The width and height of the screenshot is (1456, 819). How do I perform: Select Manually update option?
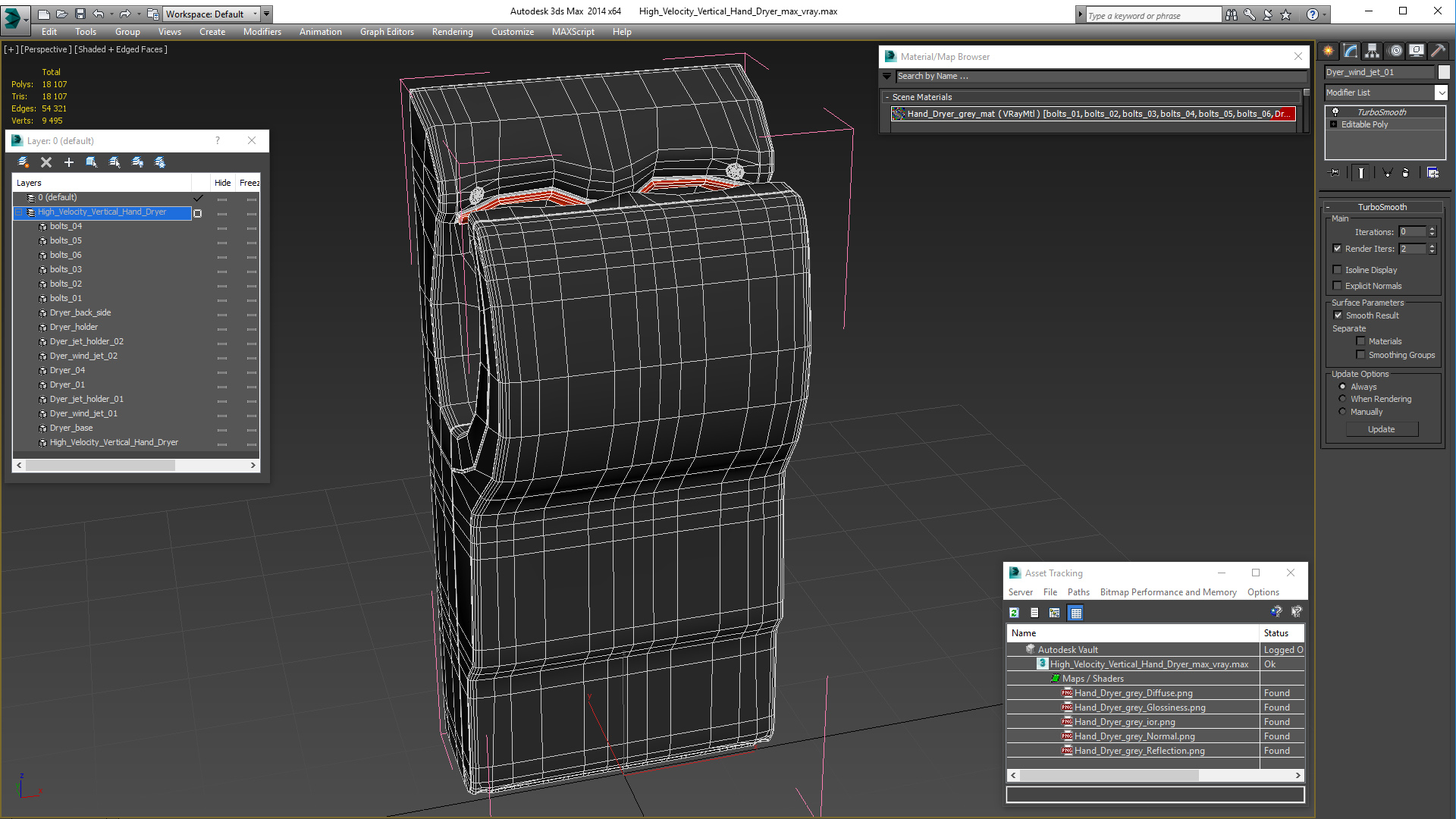[x=1342, y=412]
